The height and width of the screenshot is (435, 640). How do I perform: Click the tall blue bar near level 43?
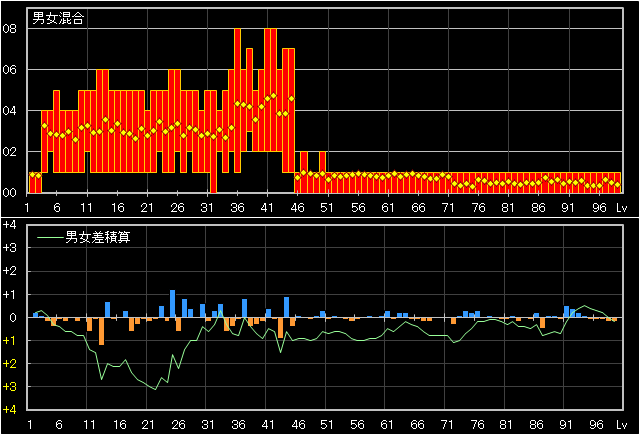[x=287, y=307]
